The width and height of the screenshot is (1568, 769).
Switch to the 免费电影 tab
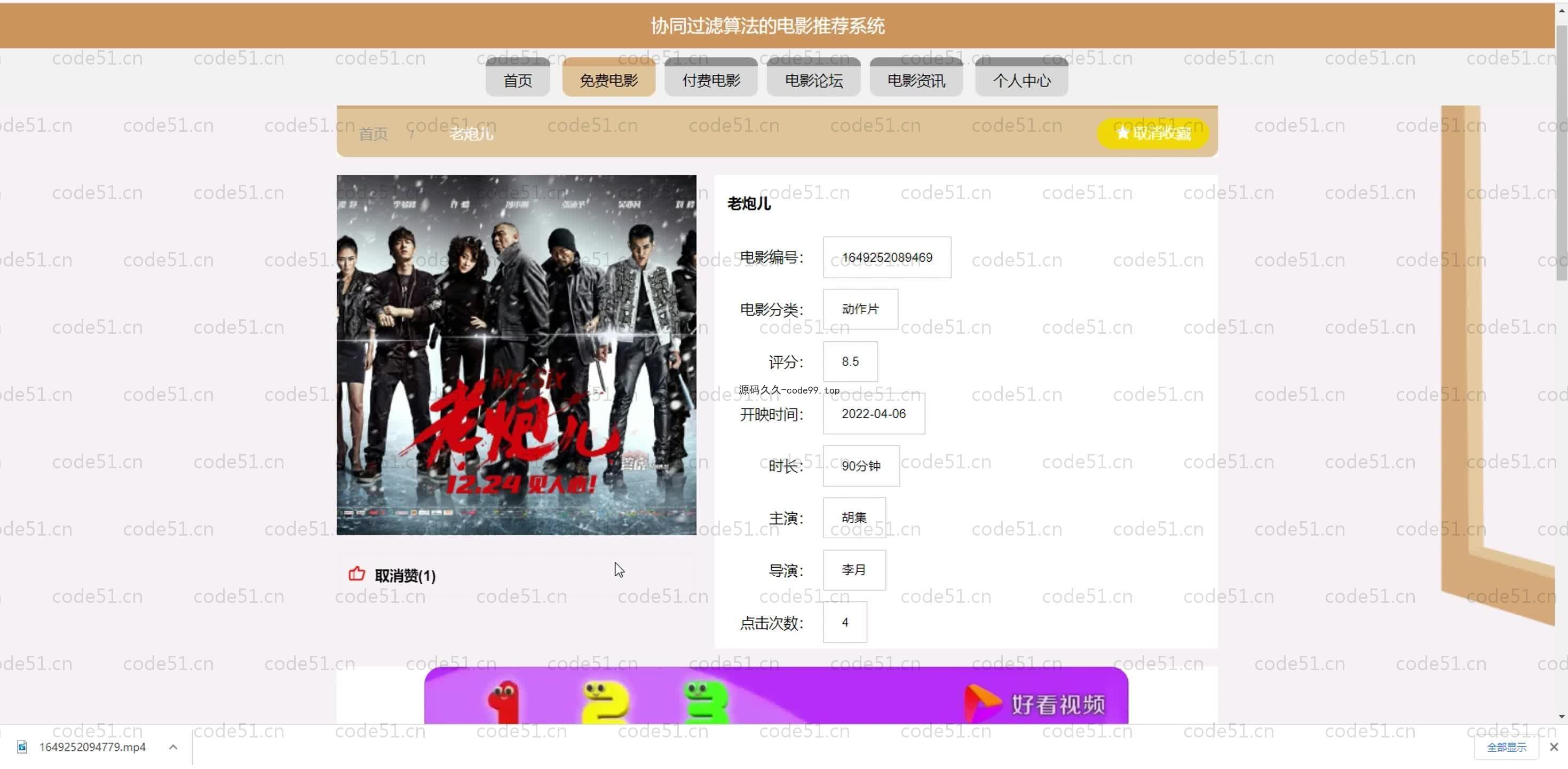point(609,78)
